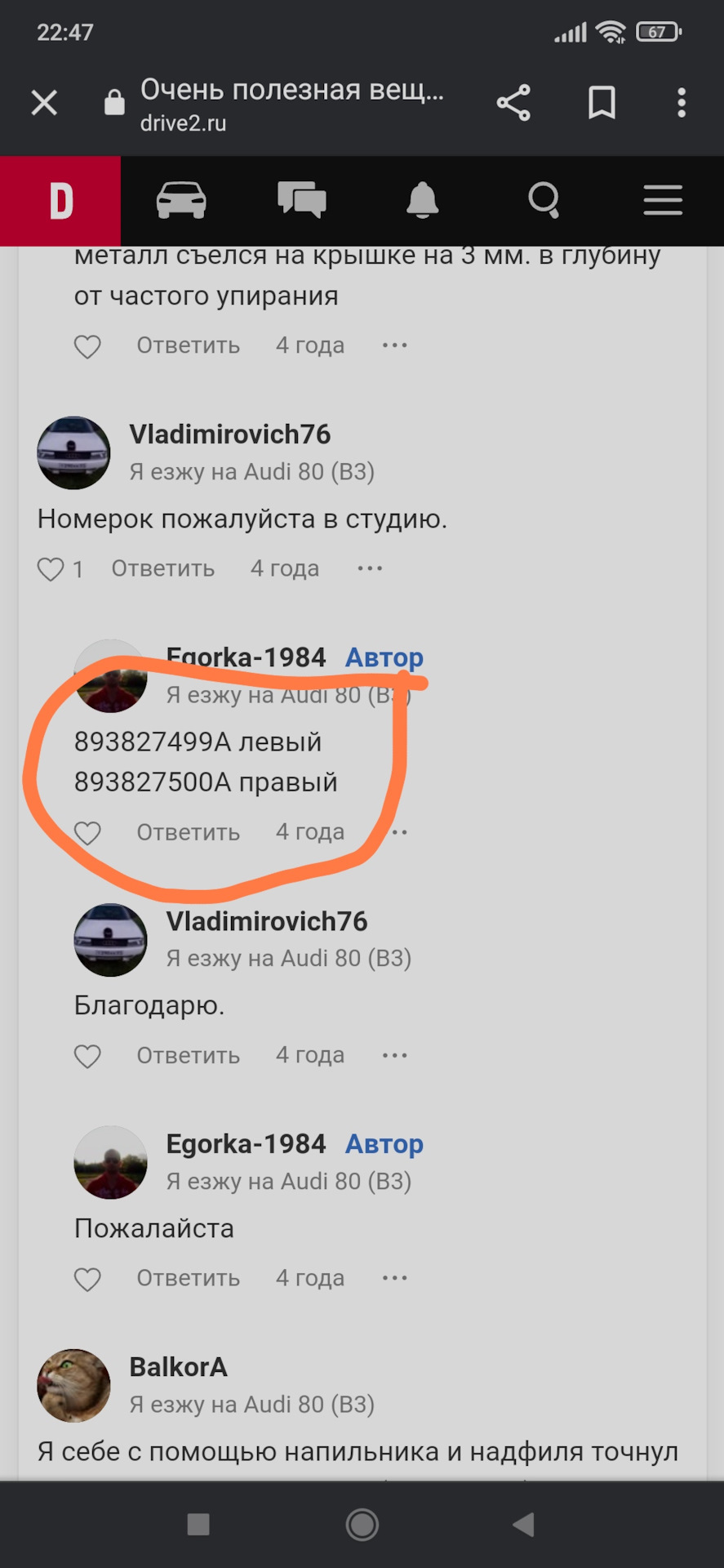Reply to the 'Пожалайста' comment
724x1568 pixels.
pos(189,1278)
